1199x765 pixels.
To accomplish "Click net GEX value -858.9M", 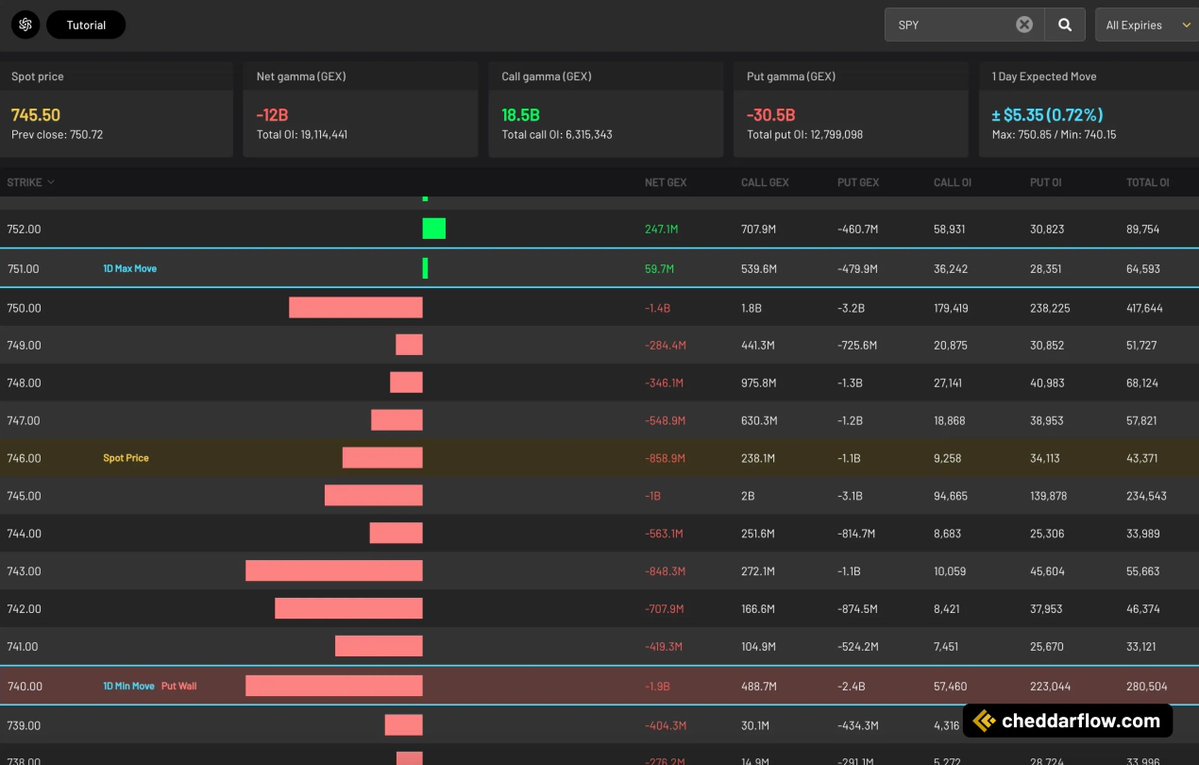I will (x=665, y=457).
